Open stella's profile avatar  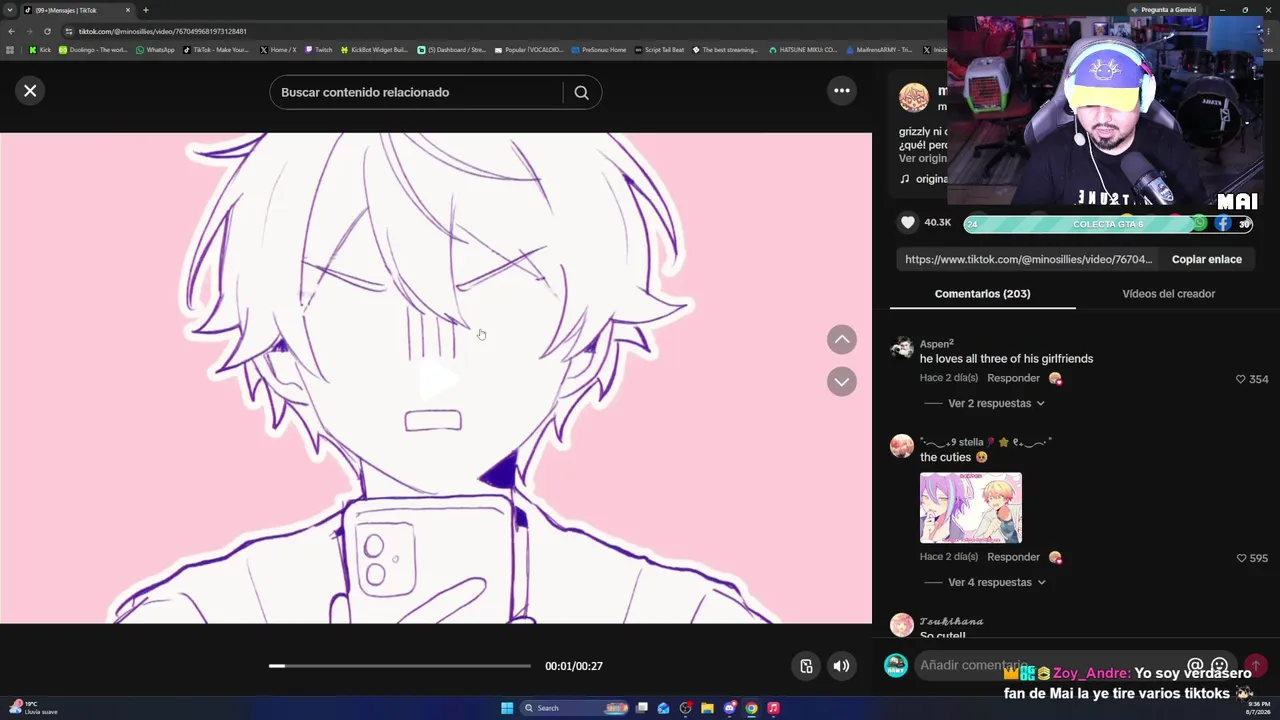(x=902, y=446)
